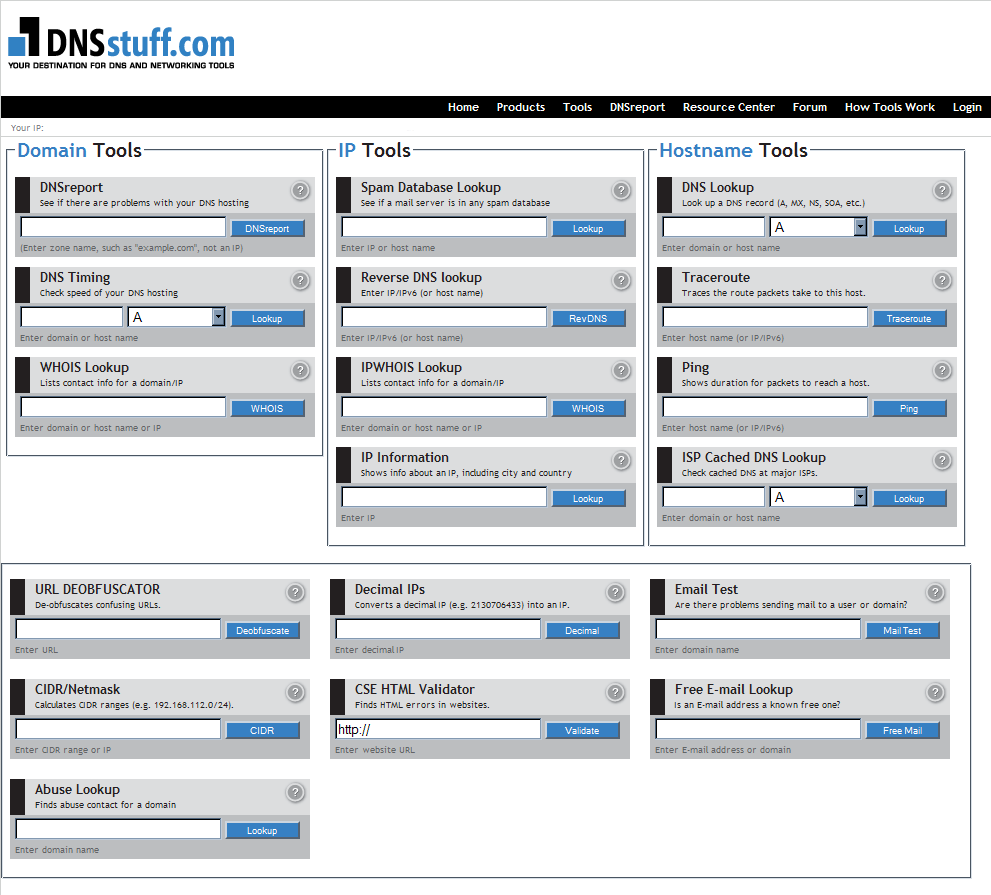Click help icon for ISP Cached DNS Lookup
The image size is (991, 895).
click(x=942, y=460)
